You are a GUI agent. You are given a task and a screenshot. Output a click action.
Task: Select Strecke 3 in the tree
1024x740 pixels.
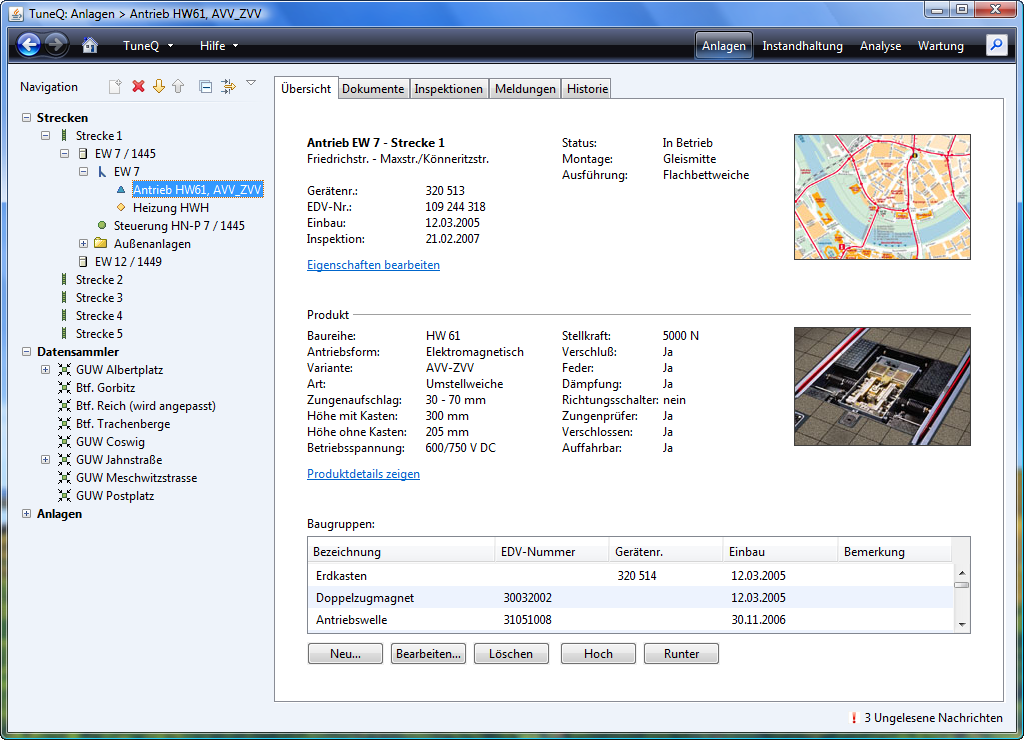tap(99, 298)
